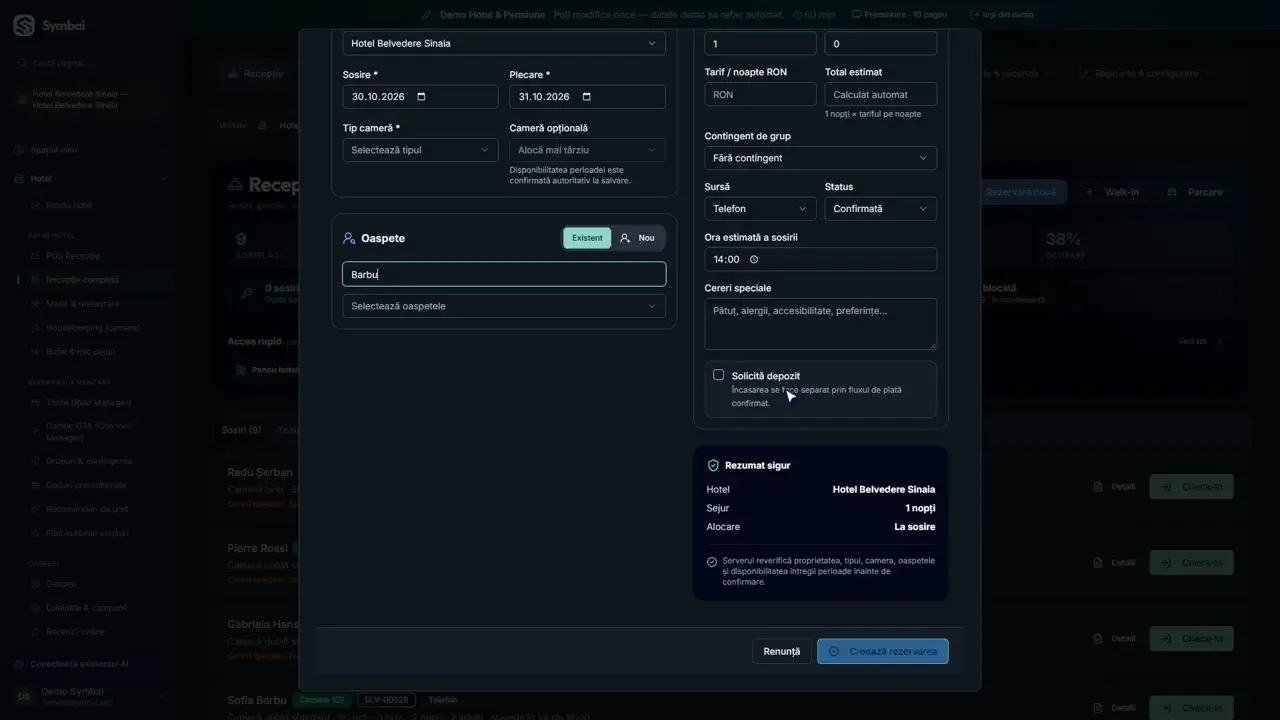Viewport: 1280px width, 720px height.
Task: Open Recepție completă in sidebar
Action: pos(82,280)
